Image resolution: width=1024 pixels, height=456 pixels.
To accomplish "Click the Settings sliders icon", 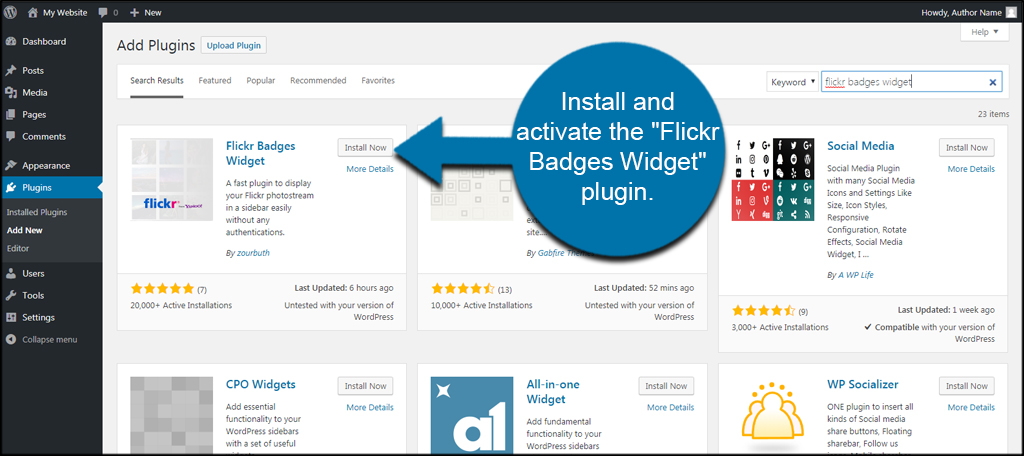I will (x=10, y=318).
